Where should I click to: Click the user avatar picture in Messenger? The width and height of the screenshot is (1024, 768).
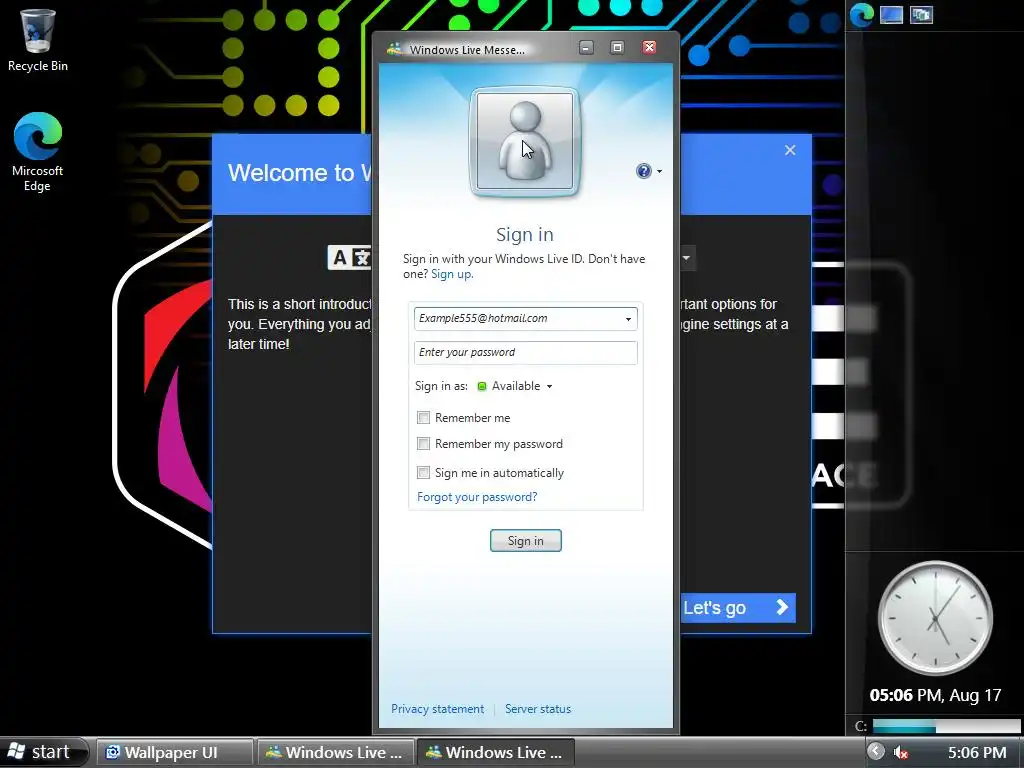click(525, 141)
